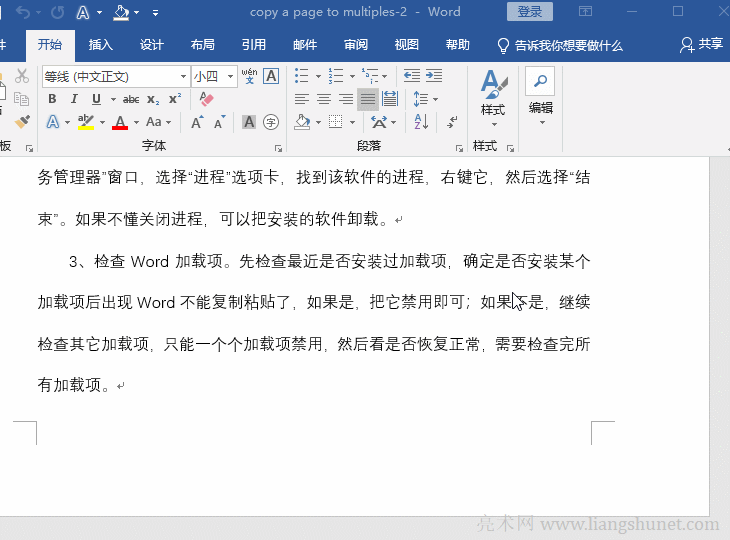Select the Format Painter brush
This screenshot has width=730, height=540.
(22, 122)
